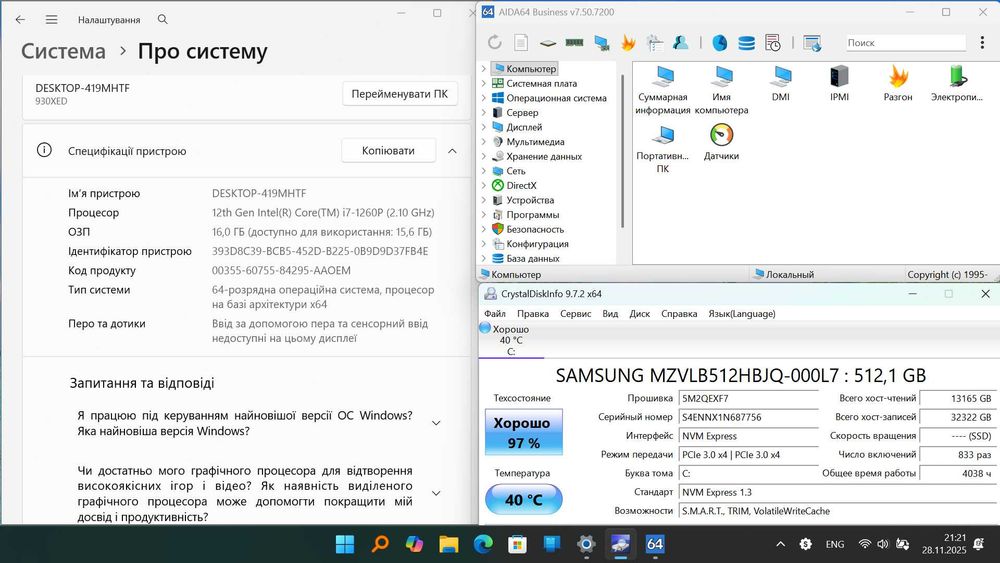This screenshot has height=563, width=1000.
Task: Open Сервис menu in CrystalDiskInfo
Action: (576, 314)
